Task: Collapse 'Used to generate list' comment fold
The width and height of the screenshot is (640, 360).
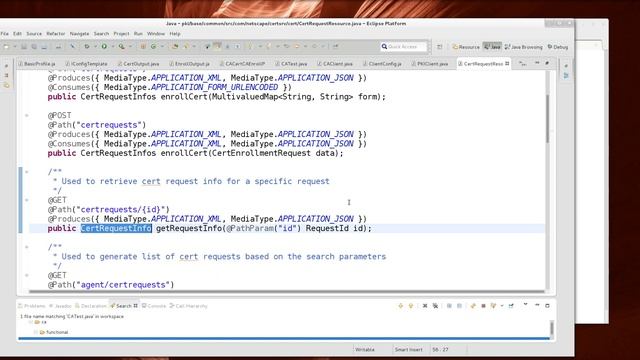Action: click(x=27, y=247)
